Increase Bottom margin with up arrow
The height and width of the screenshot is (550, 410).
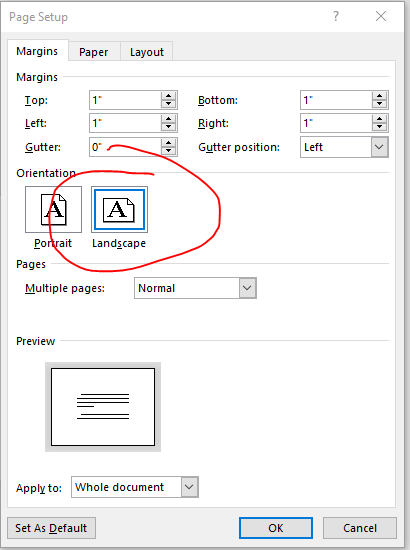[379, 96]
